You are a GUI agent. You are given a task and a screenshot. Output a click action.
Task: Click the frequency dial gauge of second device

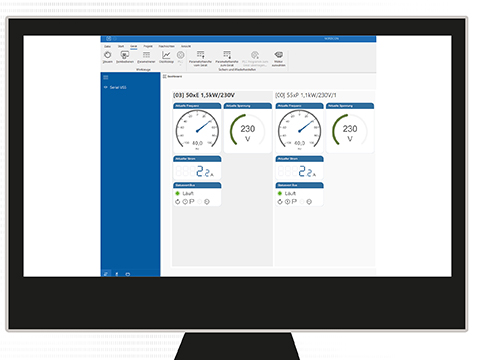pos(299,130)
